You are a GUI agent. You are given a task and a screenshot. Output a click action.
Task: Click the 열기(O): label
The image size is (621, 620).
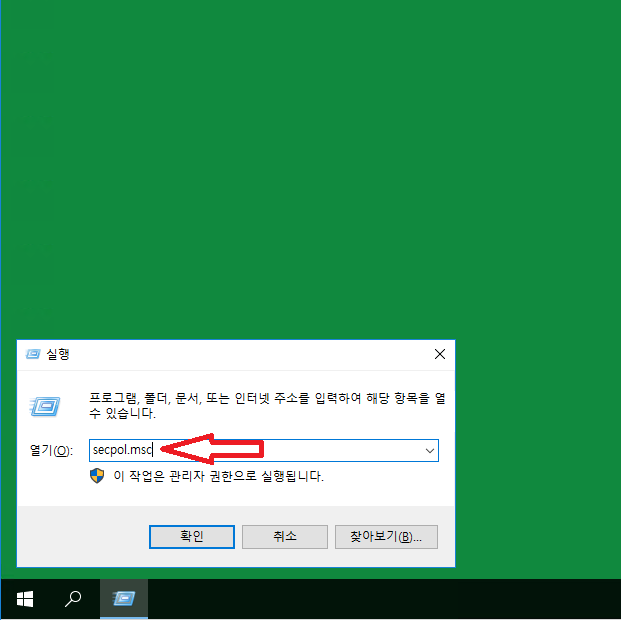(x=50, y=451)
